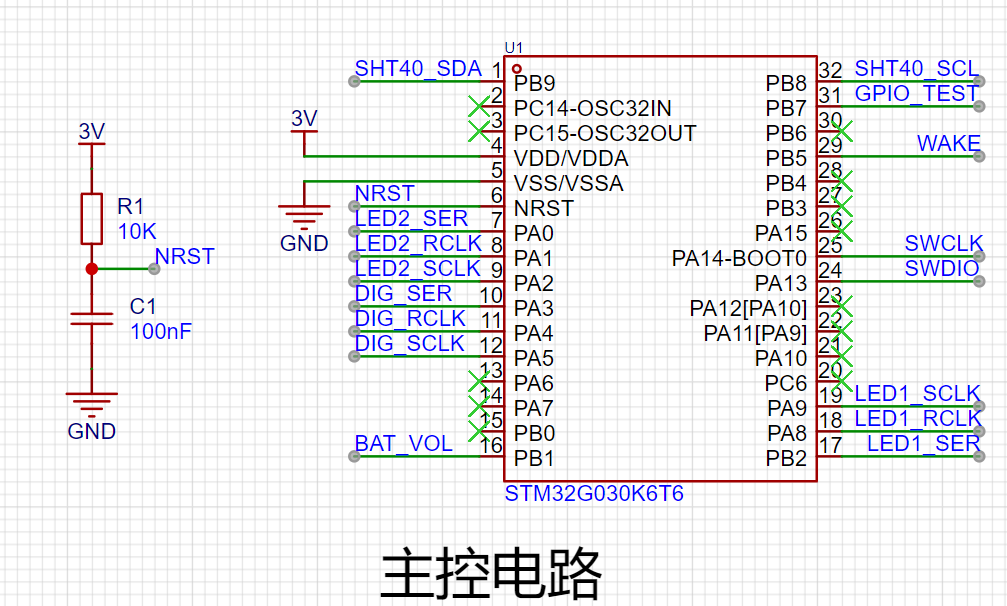Select no-connect mark on pin 23 PA12[PA10]
Screen dimensions: 1007x606
pos(841,306)
